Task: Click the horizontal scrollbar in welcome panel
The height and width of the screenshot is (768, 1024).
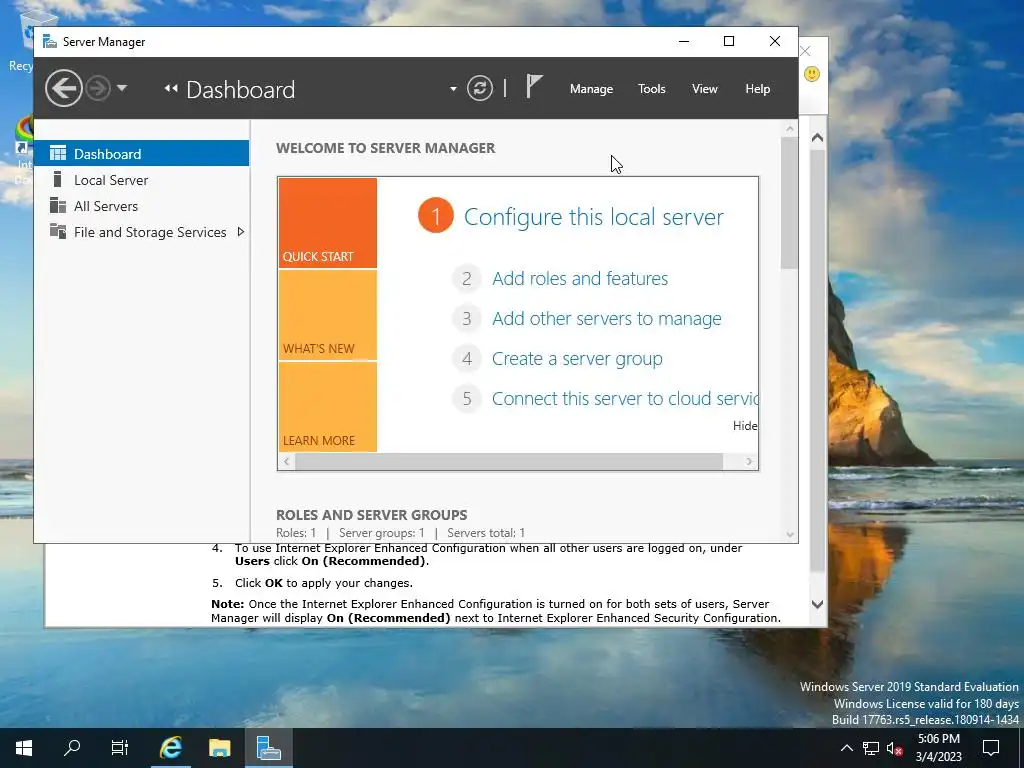Action: click(x=509, y=461)
